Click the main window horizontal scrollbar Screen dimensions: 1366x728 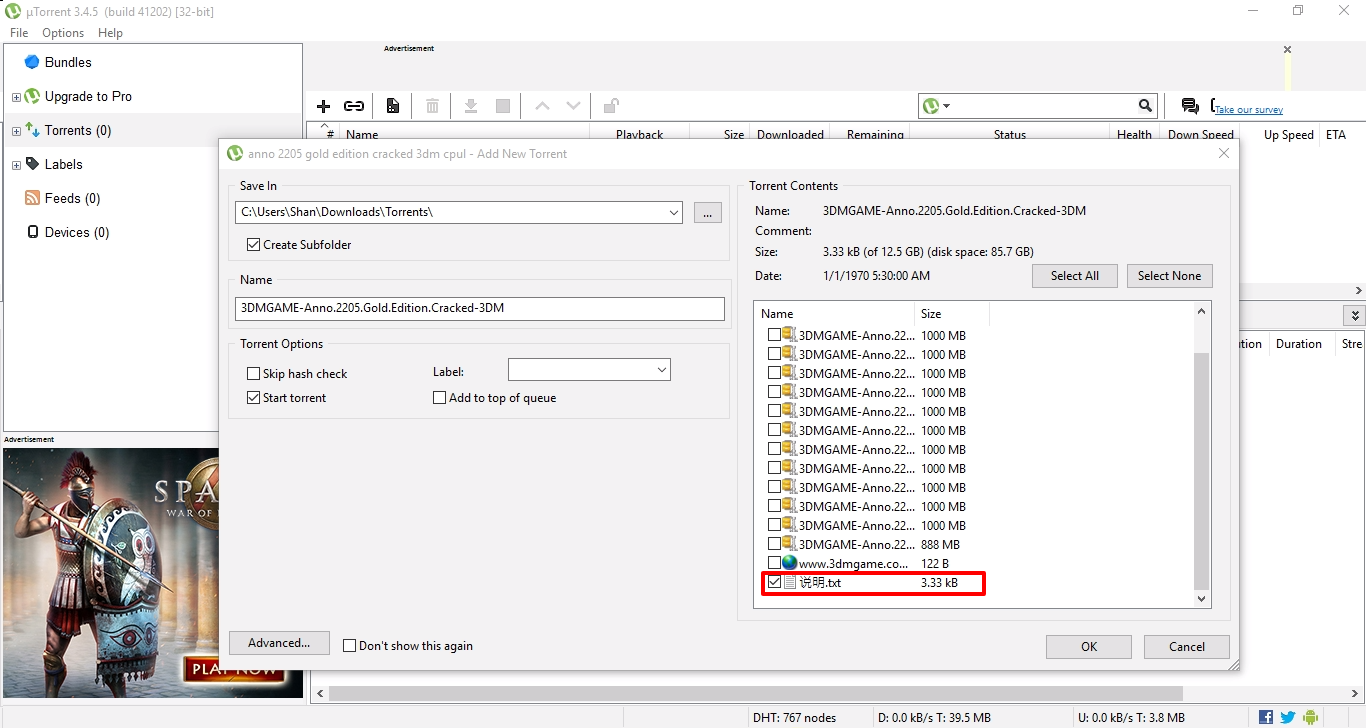coord(755,693)
